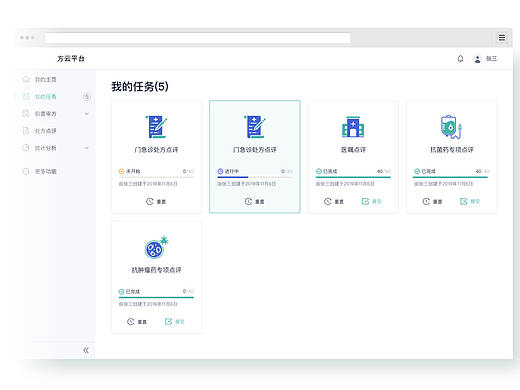Open the 未开始 门急诊处方点评 prescription icon
Screen dimensions: 520x390
click(x=156, y=126)
